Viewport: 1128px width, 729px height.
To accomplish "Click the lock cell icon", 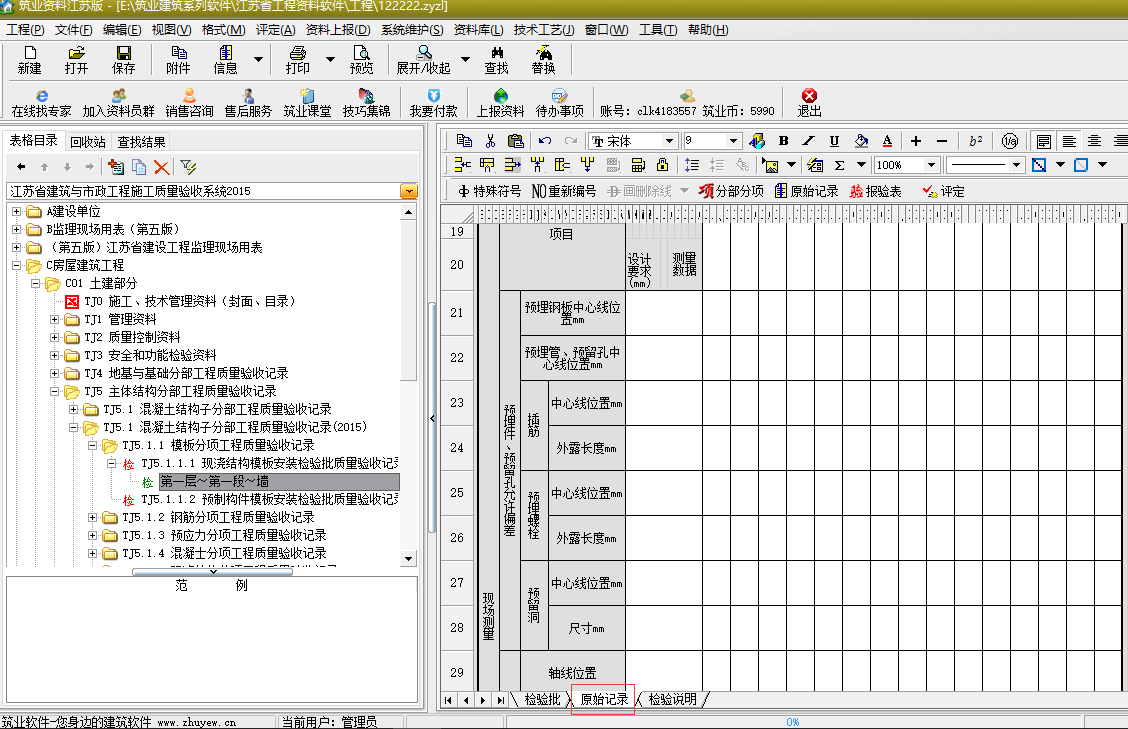I will pos(662,165).
